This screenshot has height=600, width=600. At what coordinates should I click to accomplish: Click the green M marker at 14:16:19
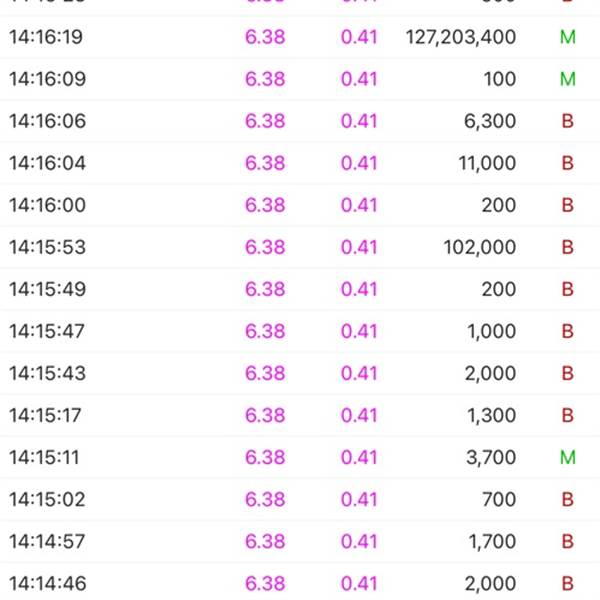coord(568,37)
